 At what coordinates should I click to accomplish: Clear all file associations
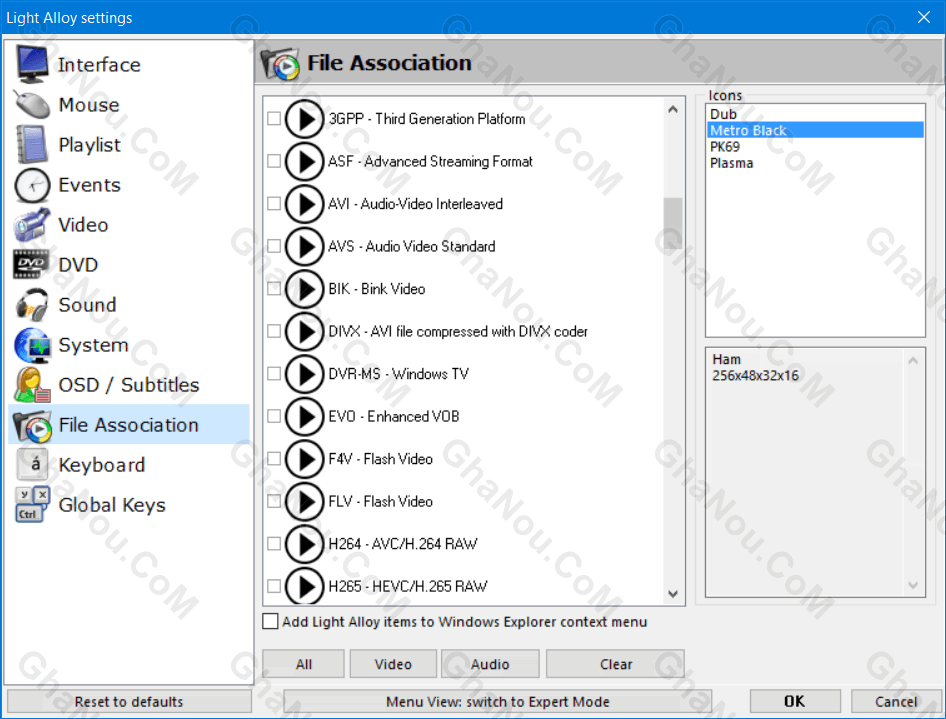(615, 664)
